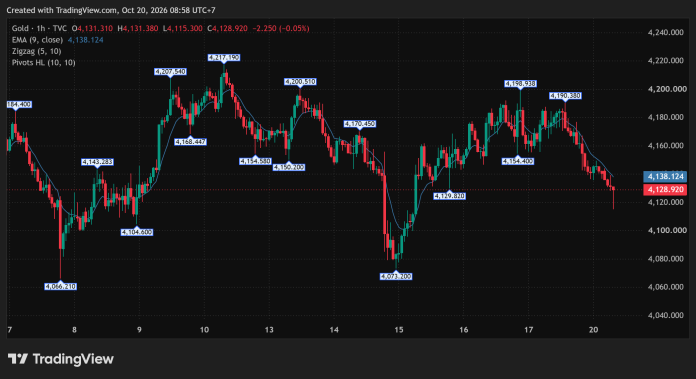Click the EMA (9, close) indicator legend

(37, 40)
